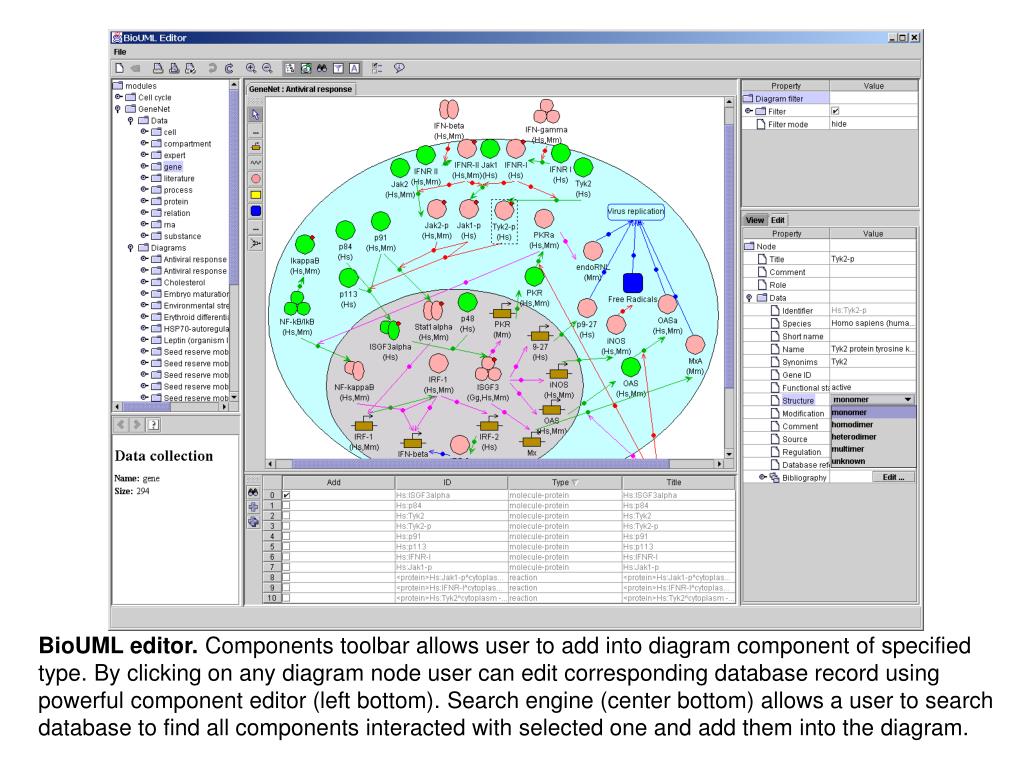
Task: Click the Bibliography Edit ... button
Action: tap(893, 477)
